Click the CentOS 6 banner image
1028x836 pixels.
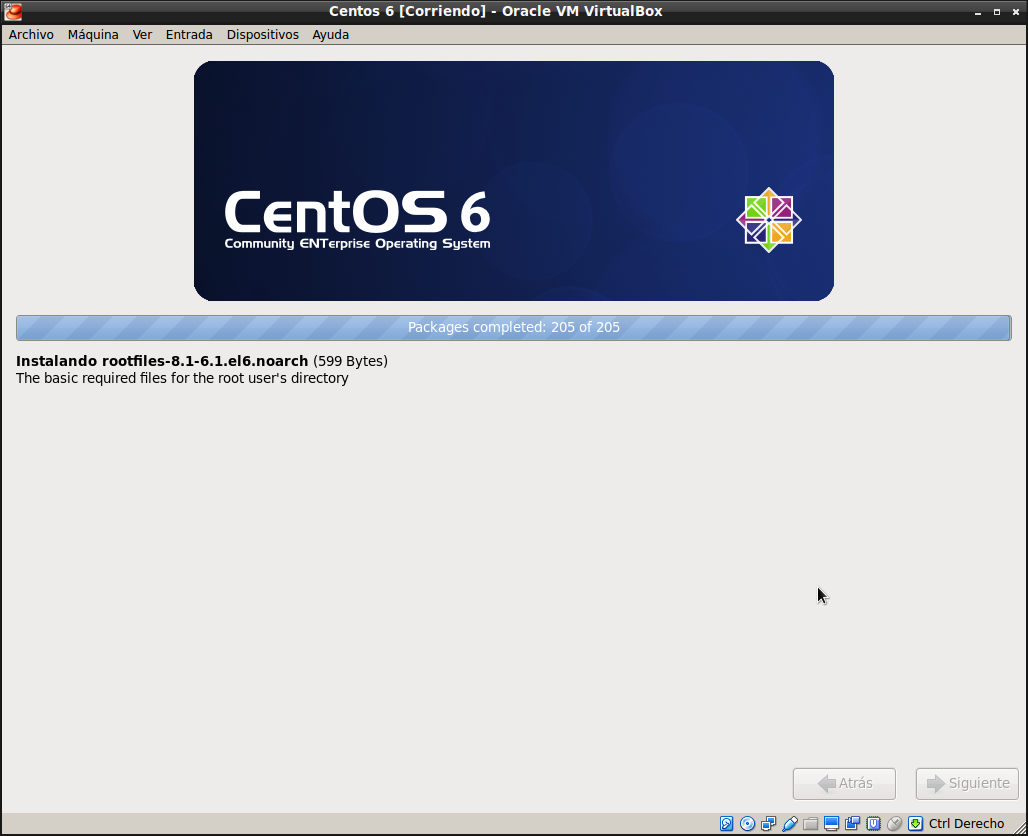coord(513,181)
